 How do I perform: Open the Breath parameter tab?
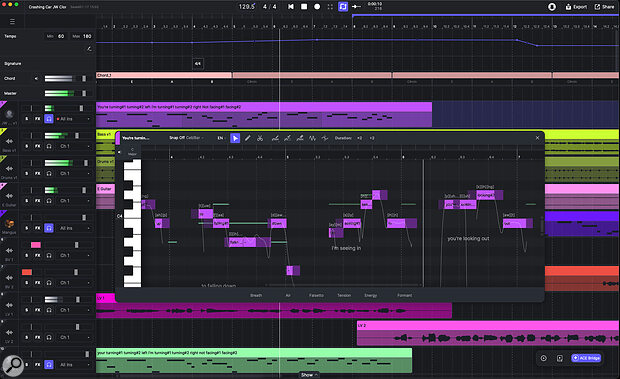(x=256, y=295)
